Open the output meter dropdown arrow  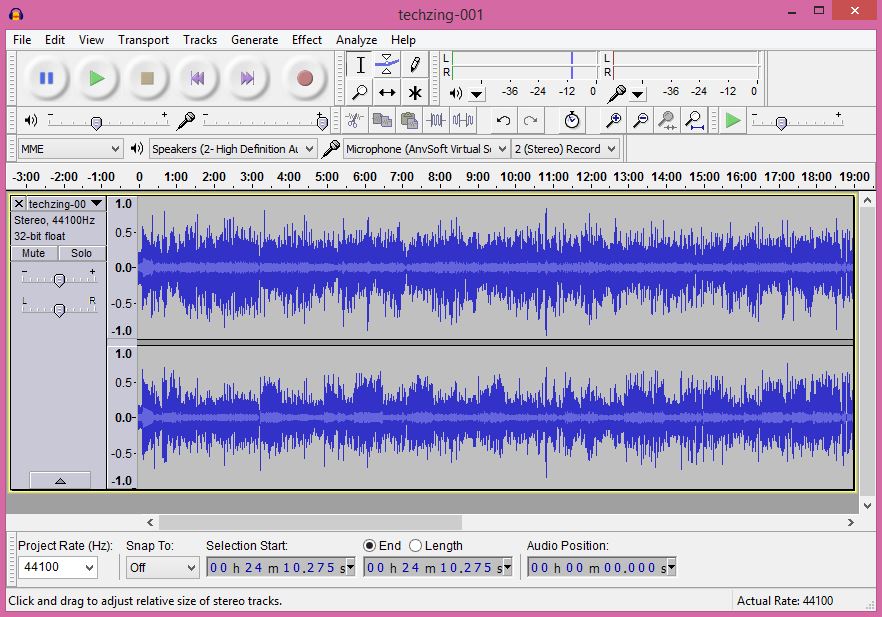click(x=476, y=93)
